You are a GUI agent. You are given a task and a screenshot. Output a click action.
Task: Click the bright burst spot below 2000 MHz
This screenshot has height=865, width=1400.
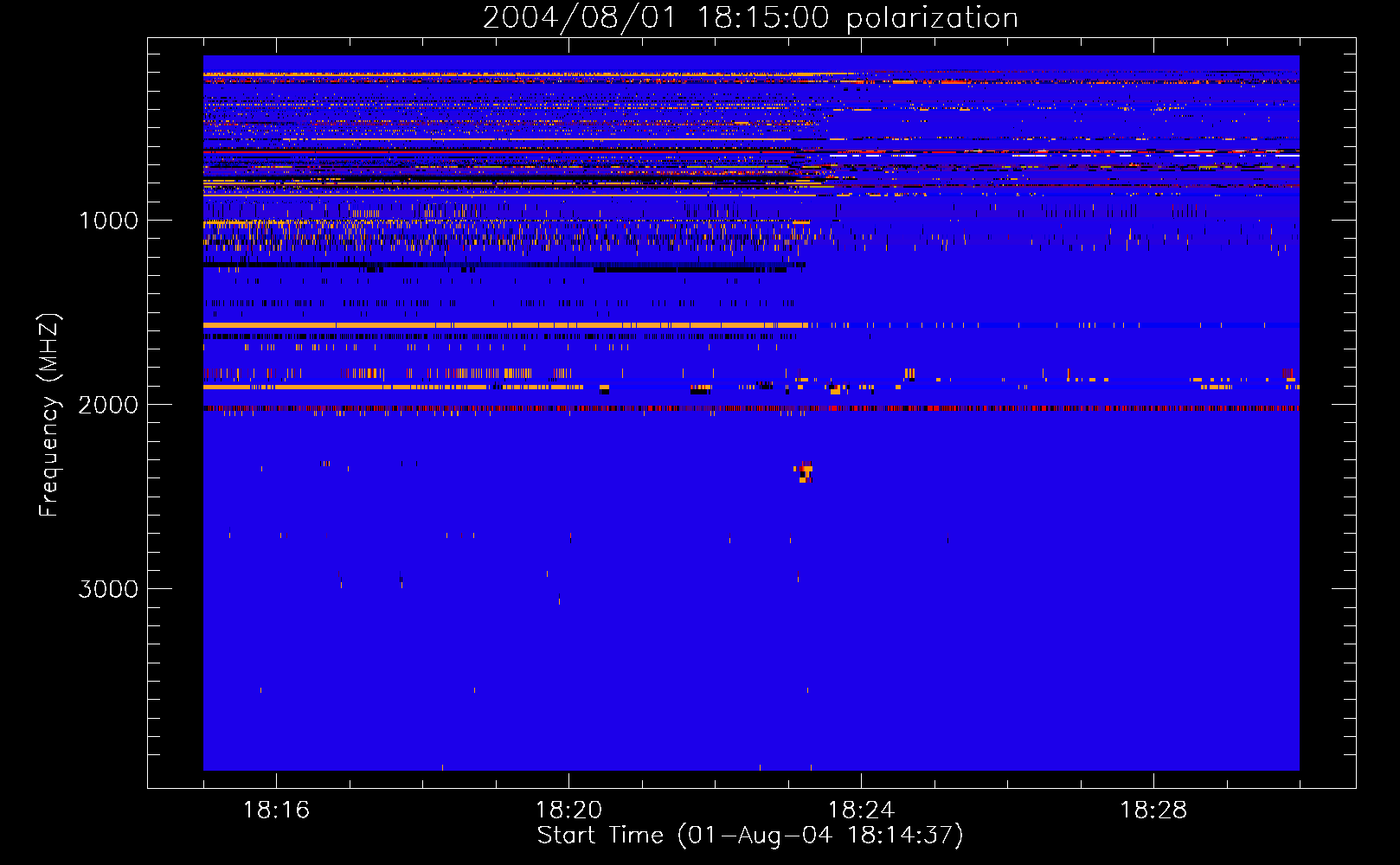pyautogui.click(x=805, y=472)
